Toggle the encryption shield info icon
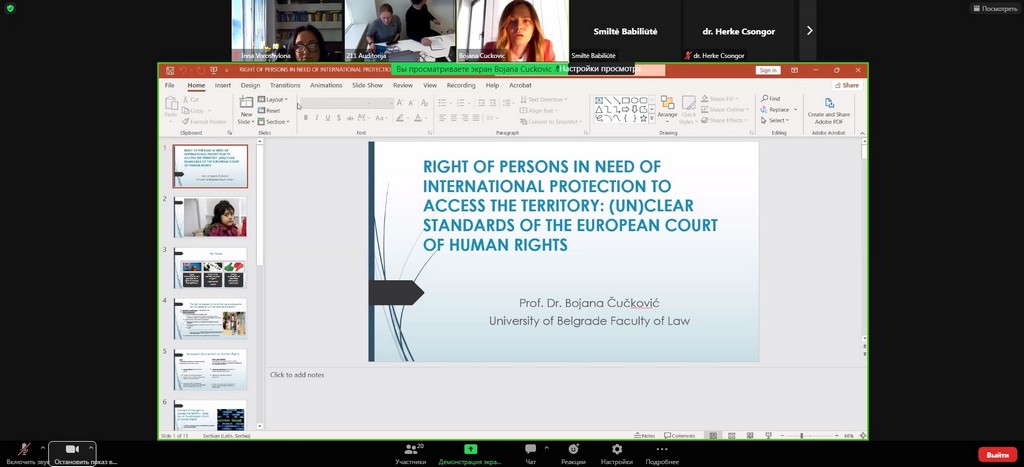The image size is (1024, 467). coord(11,8)
